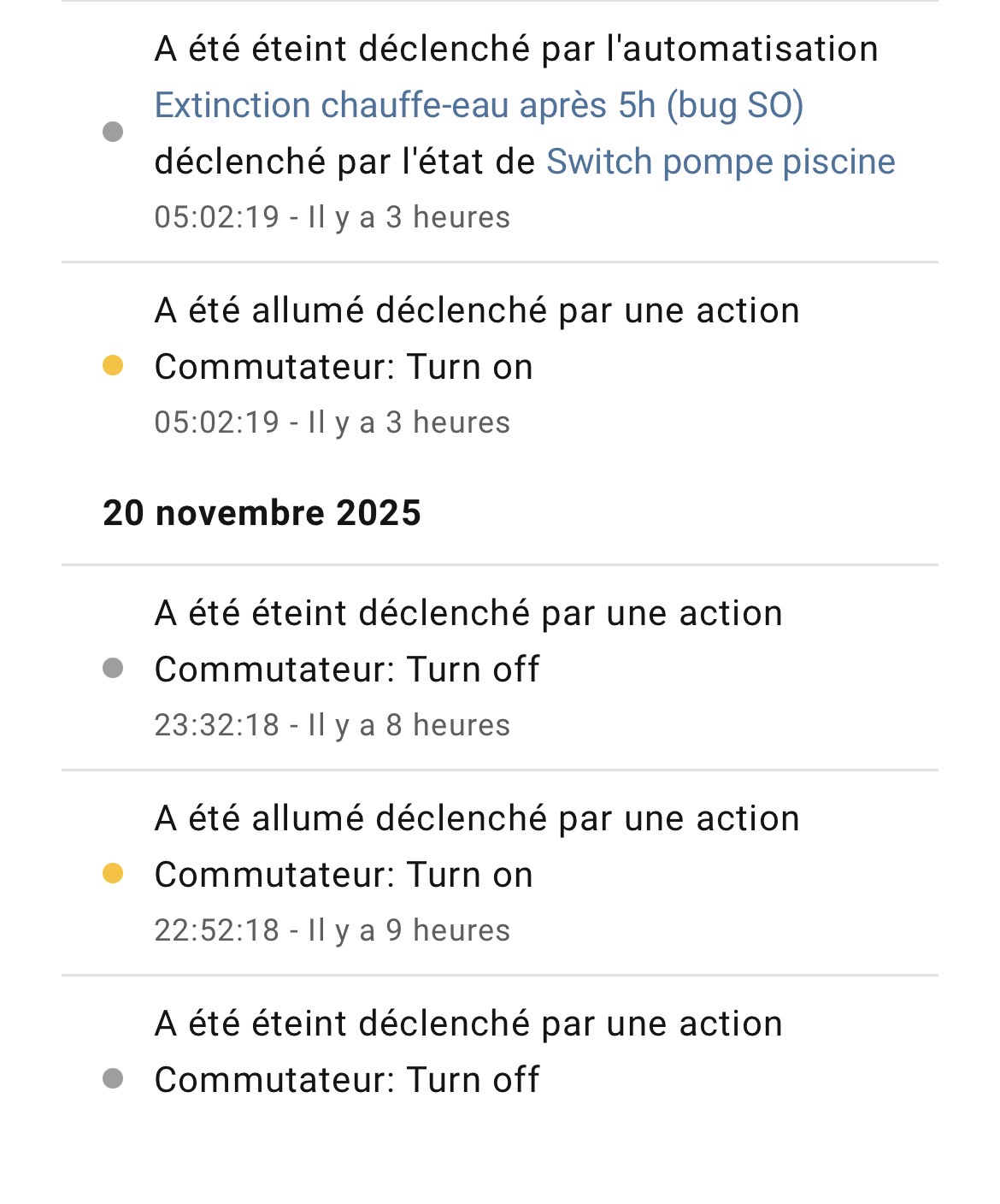Select "Commutateur: Turn off" in the 23:32:18 entry
Screen dimensions: 1000x1204
[x=346, y=670]
